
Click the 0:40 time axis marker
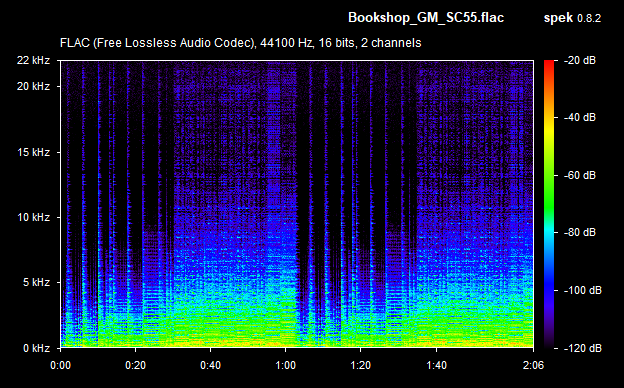tap(211, 365)
